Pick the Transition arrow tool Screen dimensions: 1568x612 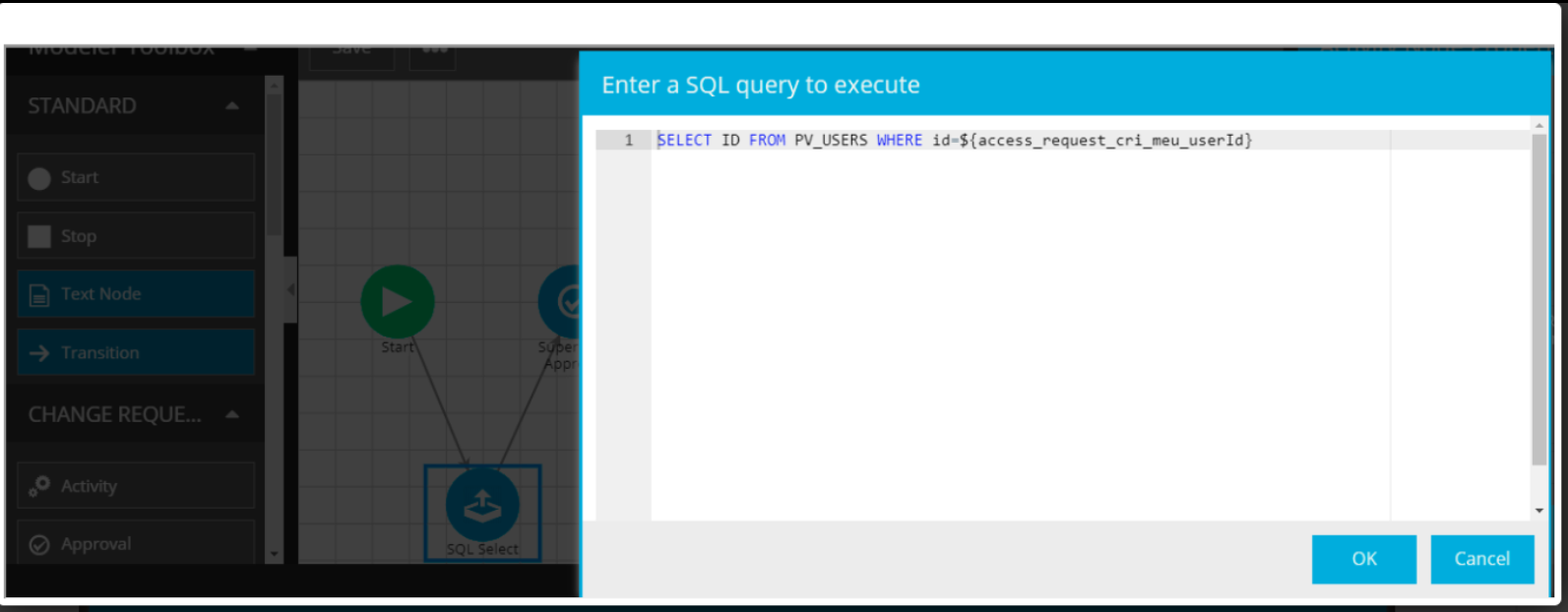135,352
